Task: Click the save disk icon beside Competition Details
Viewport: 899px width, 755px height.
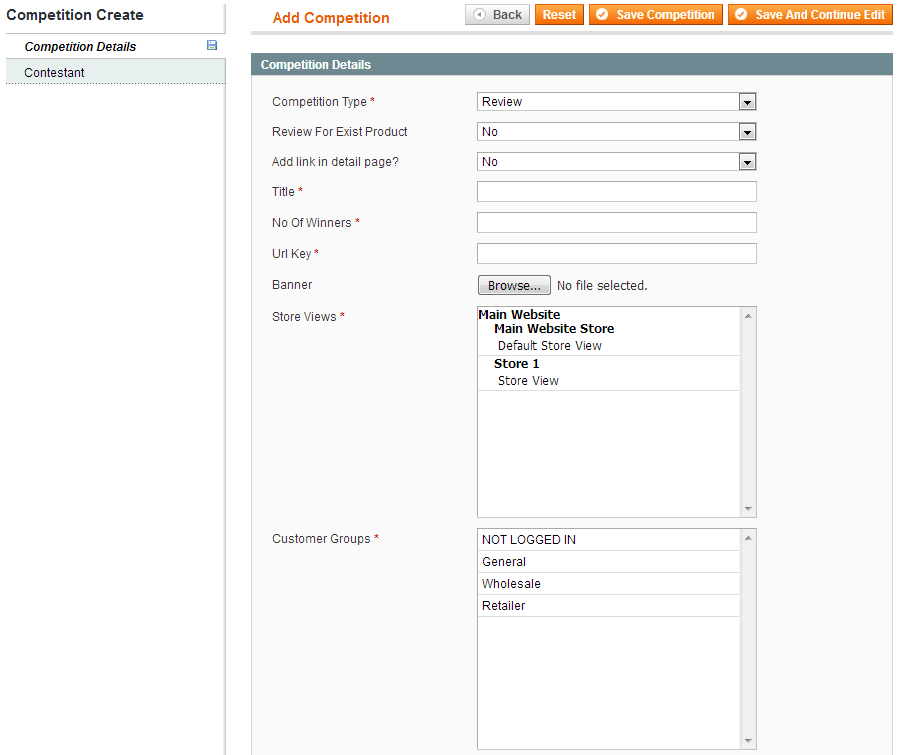Action: [212, 46]
